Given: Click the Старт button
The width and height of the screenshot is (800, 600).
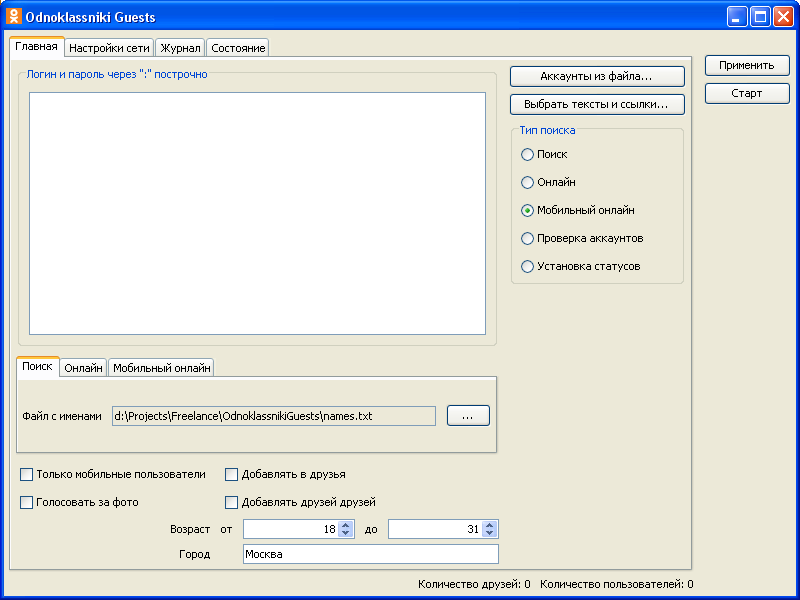Looking at the screenshot, I should tap(747, 93).
